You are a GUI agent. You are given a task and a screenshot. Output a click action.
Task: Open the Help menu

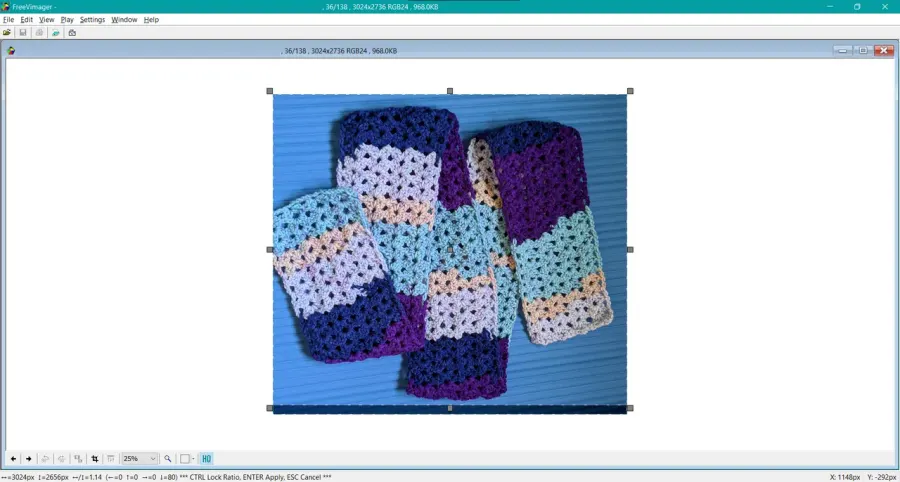[x=151, y=20]
